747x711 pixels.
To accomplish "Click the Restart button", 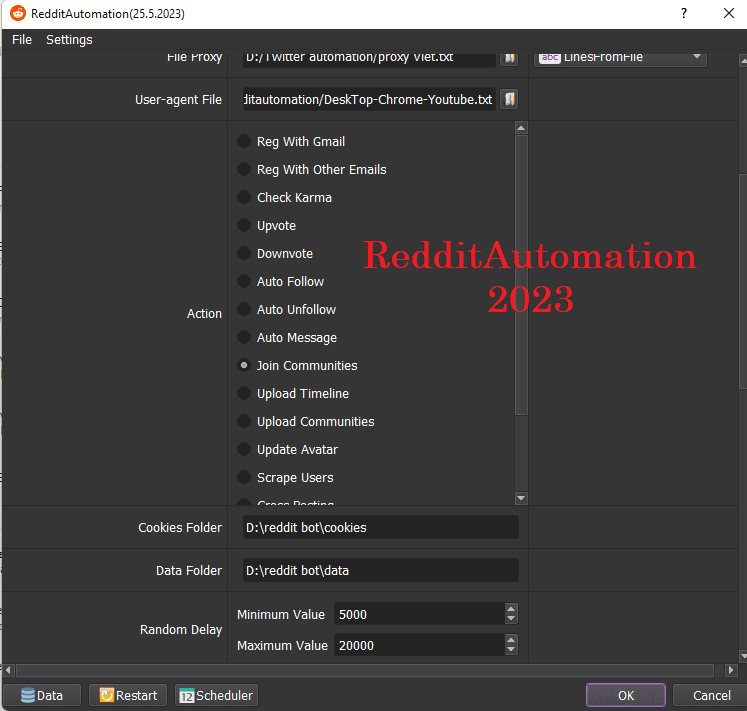I will click(128, 695).
